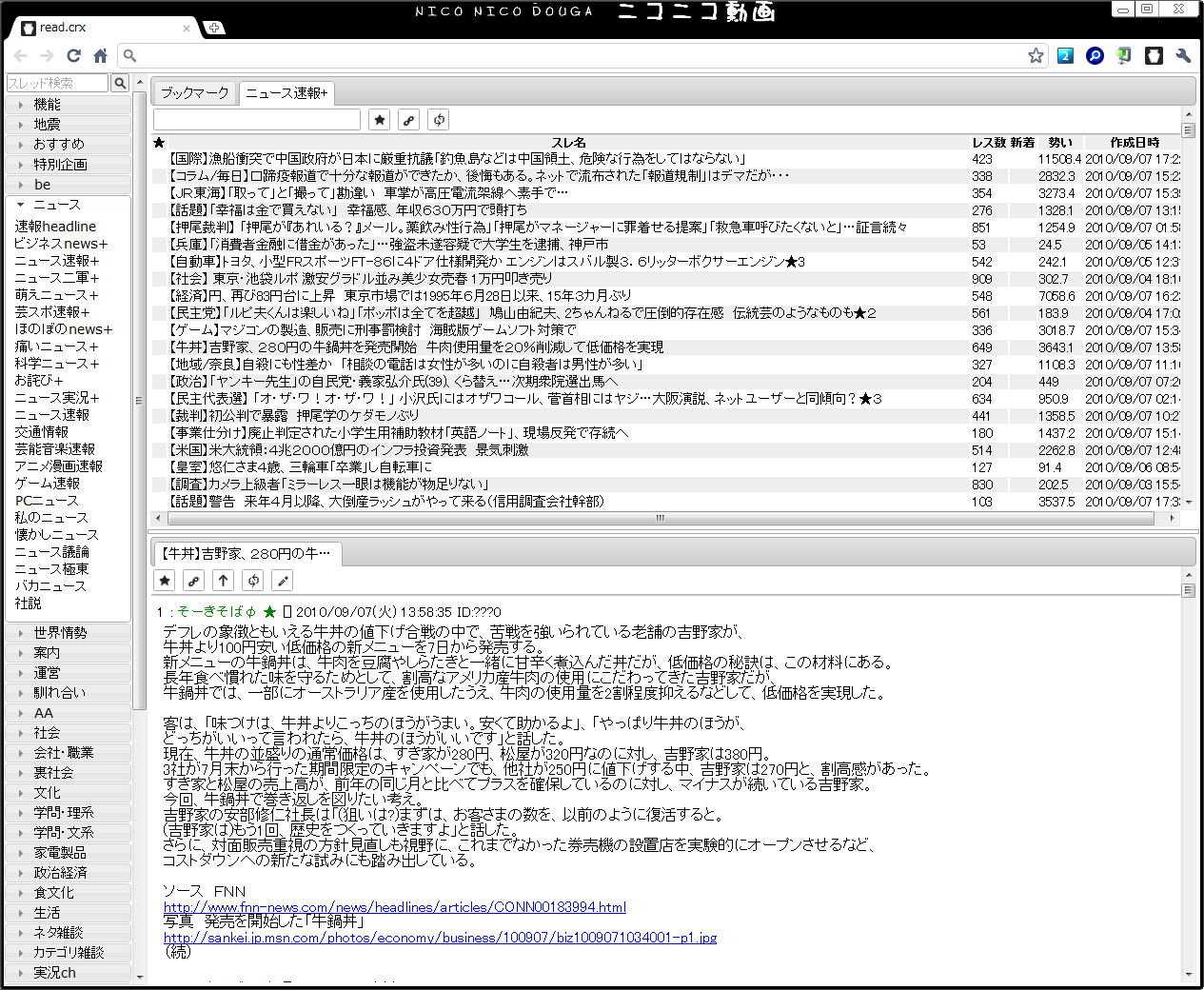Open the browser home icon
1204x990 pixels.
[100, 56]
